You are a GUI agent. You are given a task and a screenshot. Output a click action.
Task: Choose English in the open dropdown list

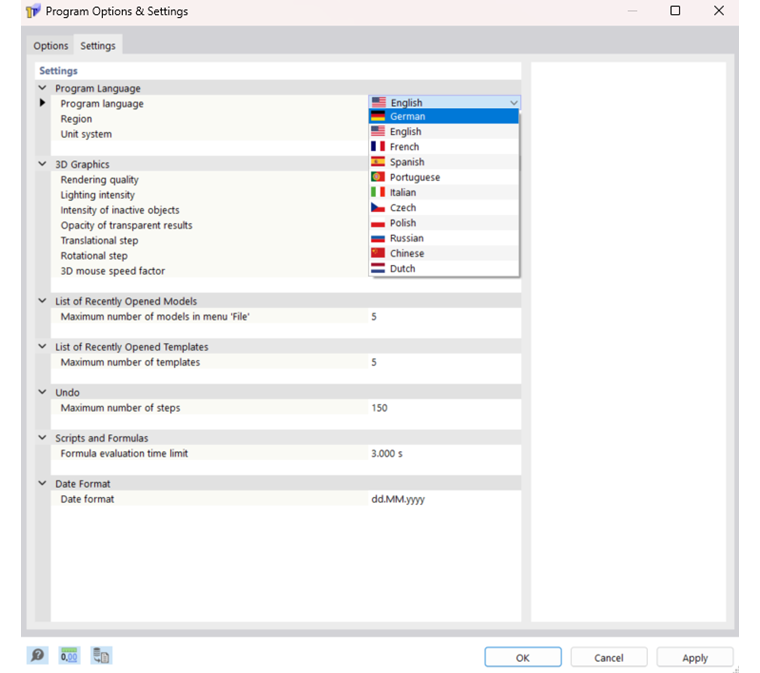click(443, 132)
